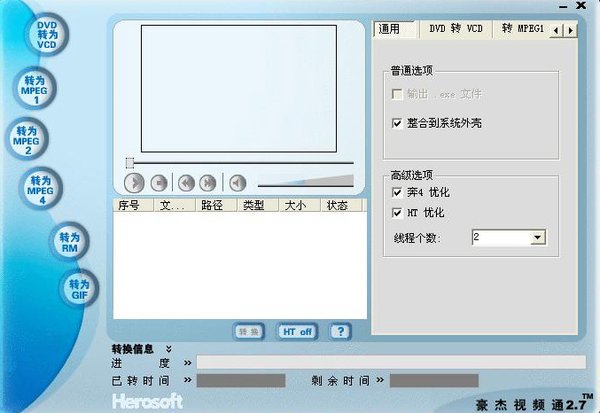Click the 路径 column header
The height and width of the screenshot is (413, 600).
tap(216, 205)
